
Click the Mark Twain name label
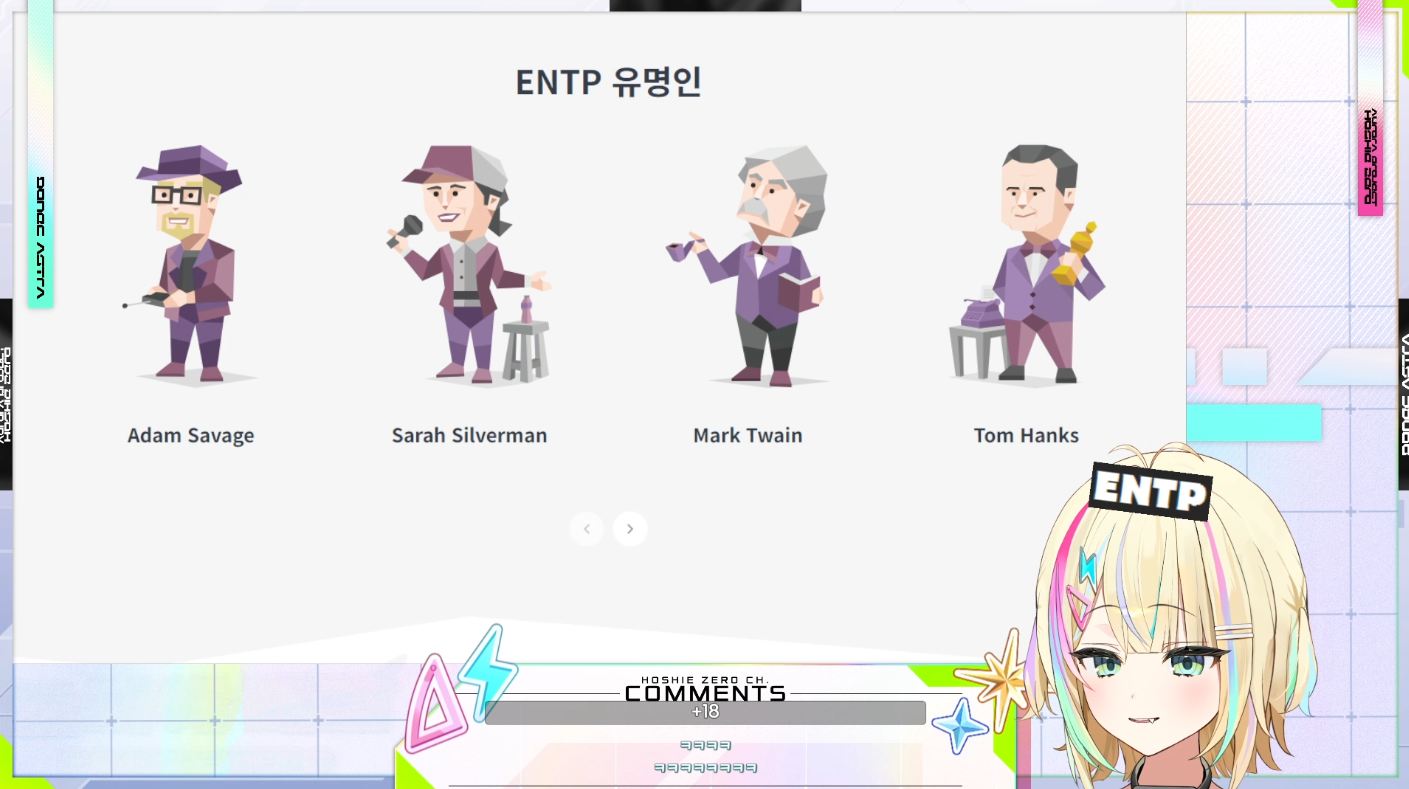click(x=748, y=436)
